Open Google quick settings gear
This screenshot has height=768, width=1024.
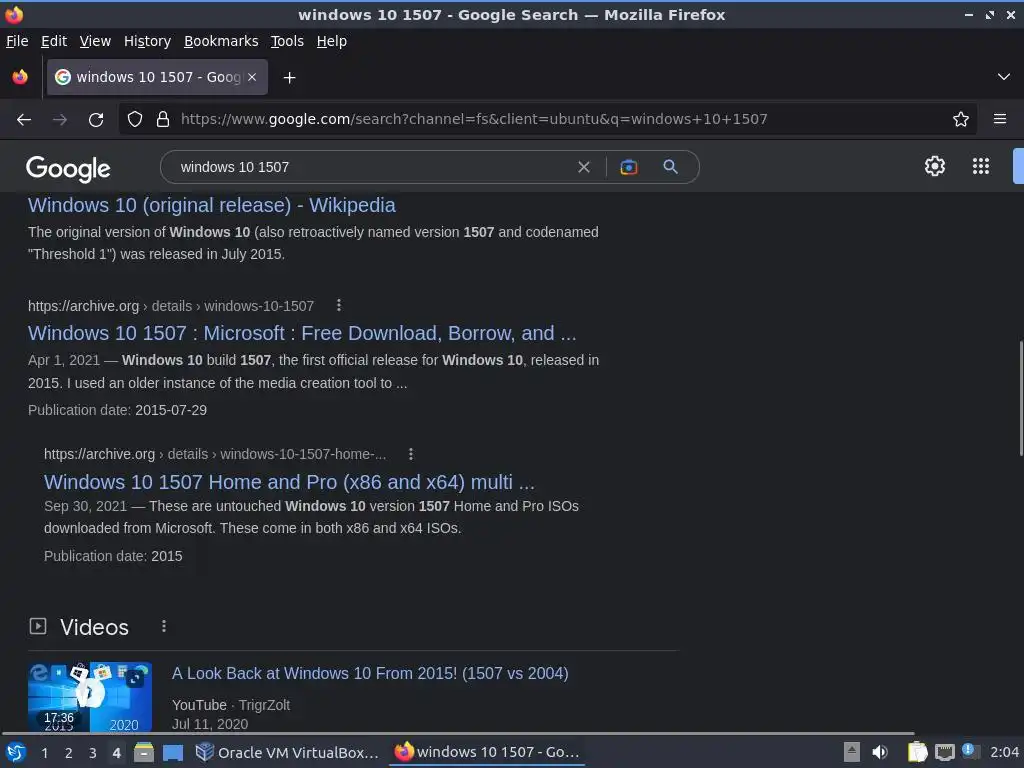[x=935, y=166]
